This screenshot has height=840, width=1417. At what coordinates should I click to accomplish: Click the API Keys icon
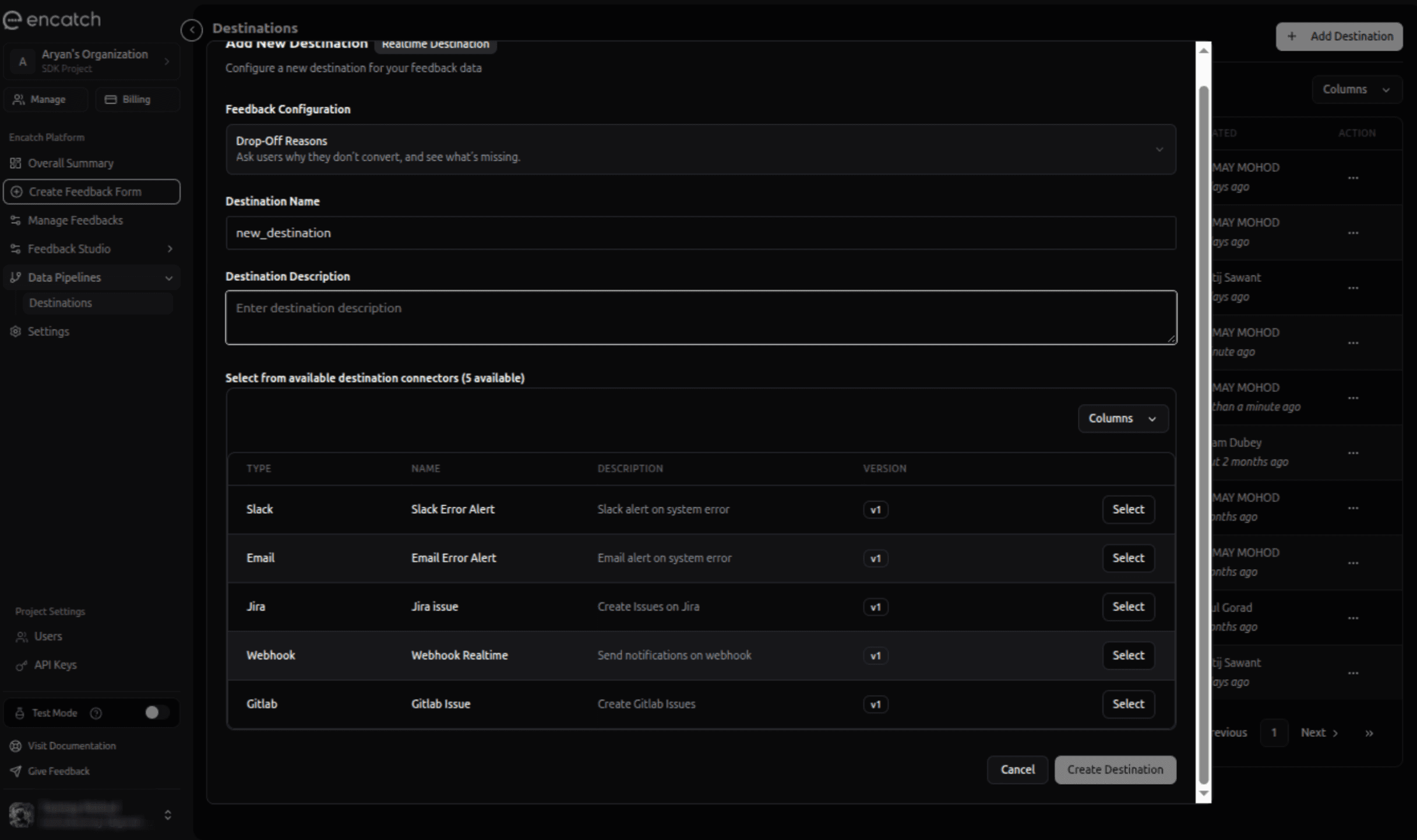(22, 665)
